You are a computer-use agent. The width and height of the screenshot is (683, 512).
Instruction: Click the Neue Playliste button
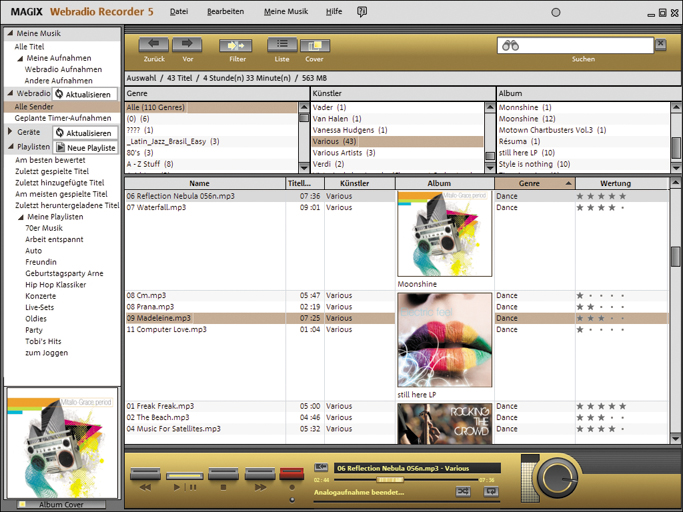[86, 148]
